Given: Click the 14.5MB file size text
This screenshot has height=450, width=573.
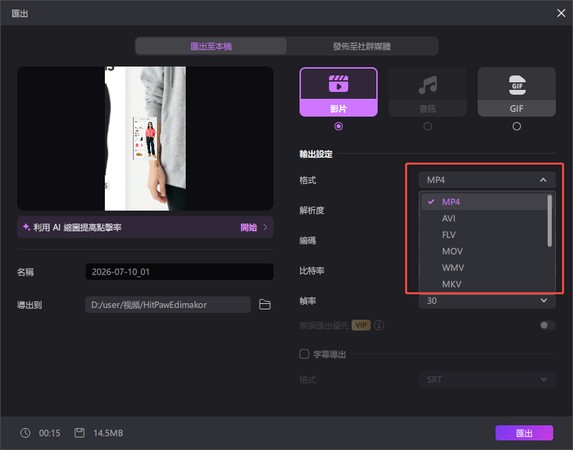Looking at the screenshot, I should coord(108,433).
